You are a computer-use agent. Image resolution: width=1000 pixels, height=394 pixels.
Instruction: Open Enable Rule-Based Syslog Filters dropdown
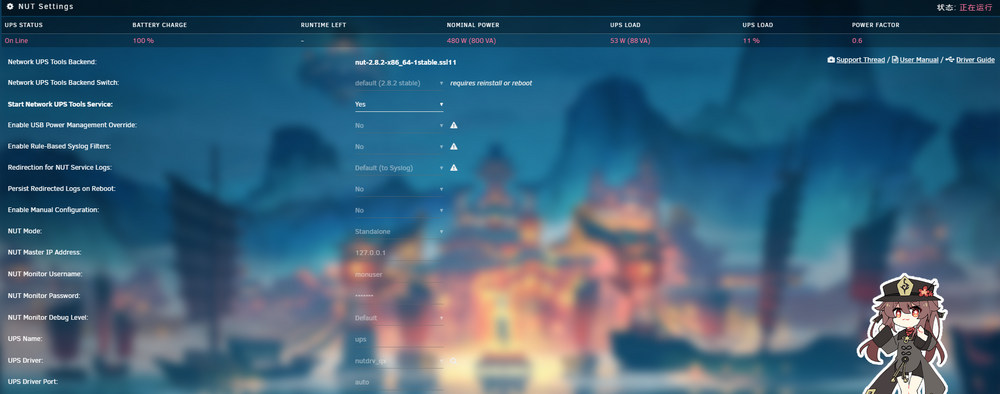tap(399, 147)
